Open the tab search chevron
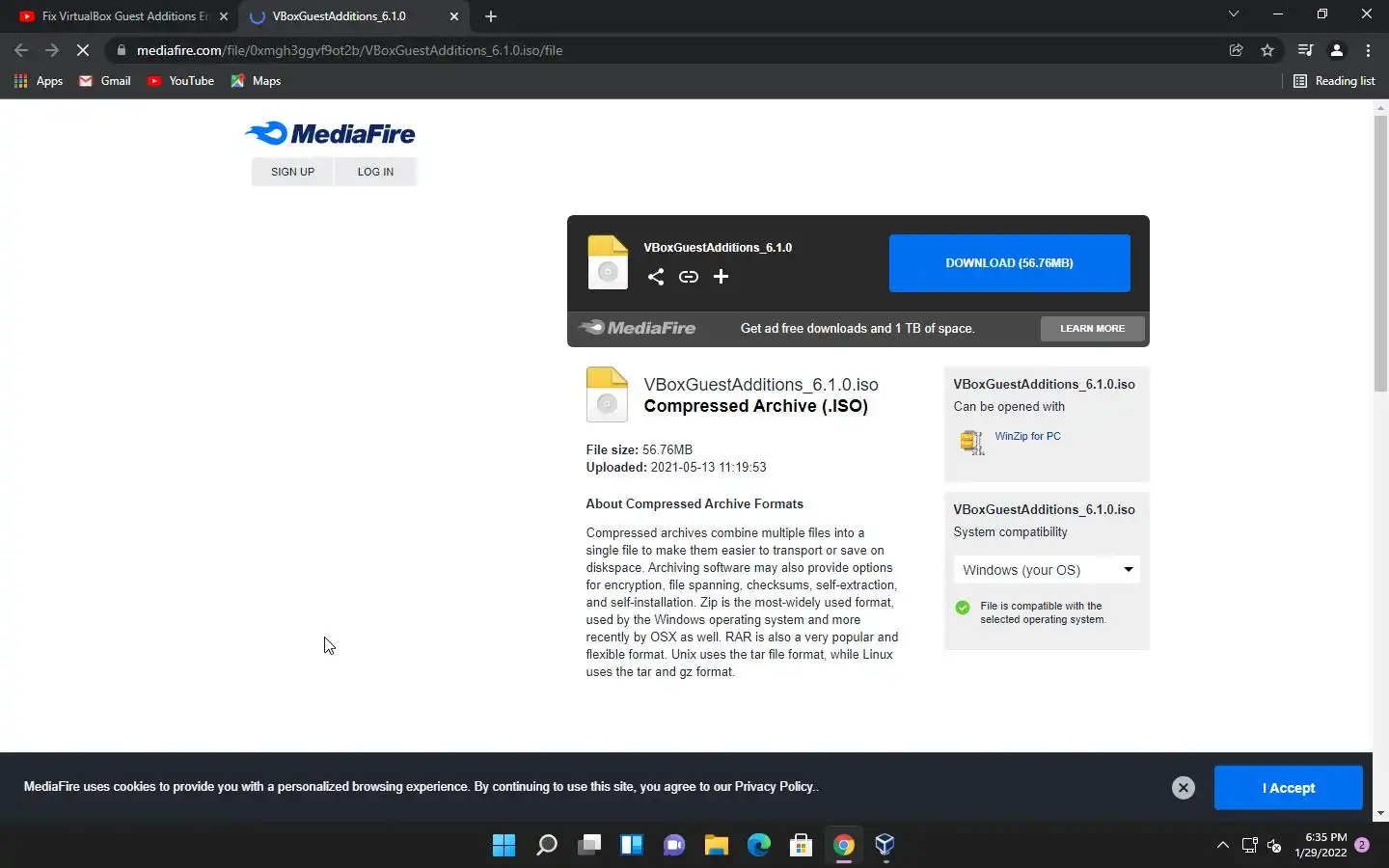The image size is (1389, 868). (x=1233, y=14)
